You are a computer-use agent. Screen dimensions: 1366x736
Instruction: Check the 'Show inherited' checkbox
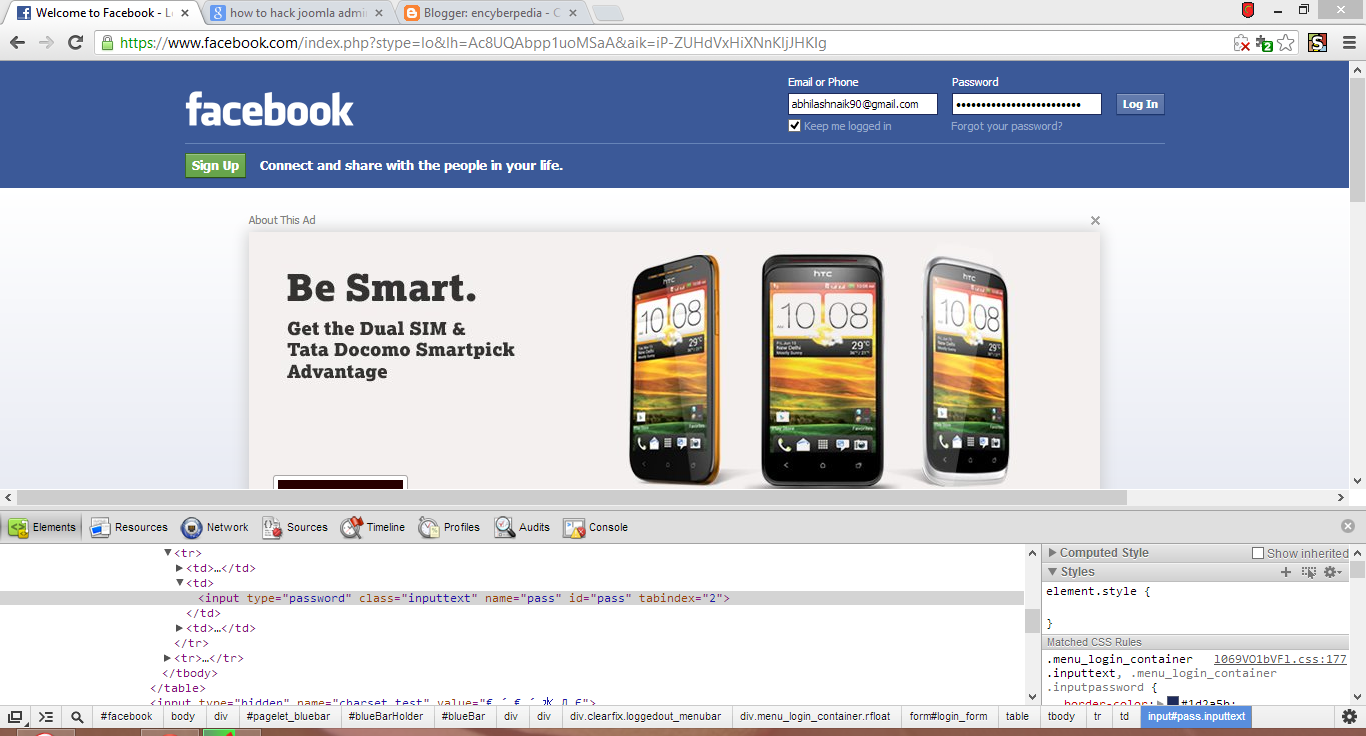coord(1258,553)
